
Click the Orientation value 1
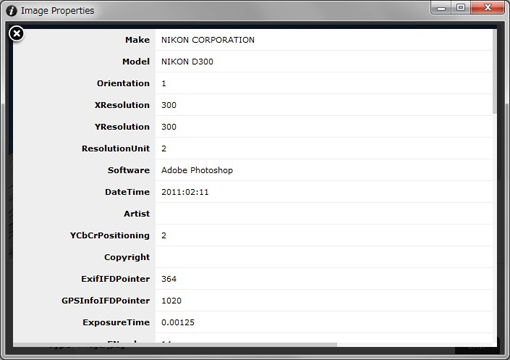point(164,83)
